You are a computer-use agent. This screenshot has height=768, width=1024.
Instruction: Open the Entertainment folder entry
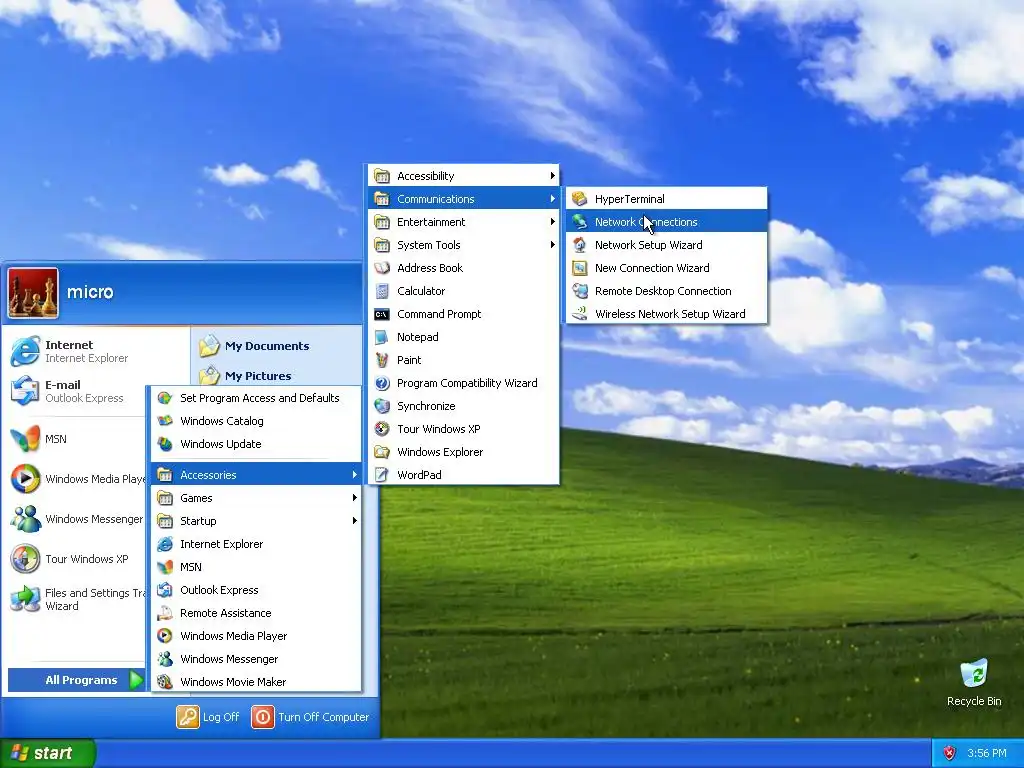(x=464, y=222)
